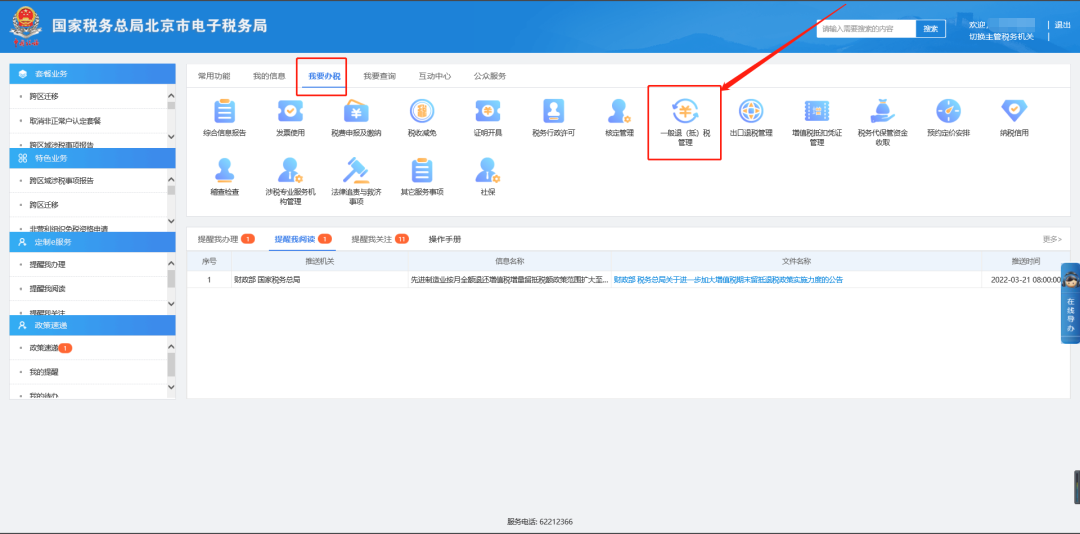The height and width of the screenshot is (534, 1080).
Task: Click 政策速递 list scroll-down arrow
Action: 171,388
